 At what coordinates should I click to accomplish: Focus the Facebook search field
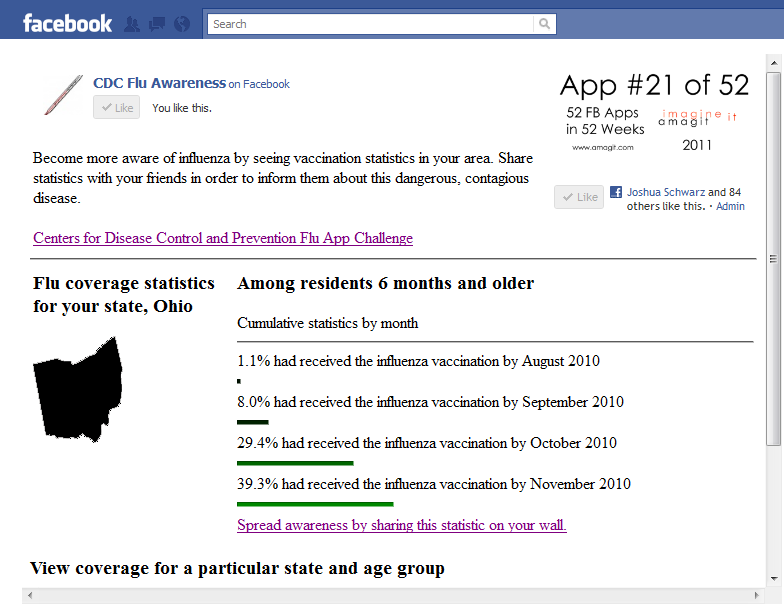tap(370, 24)
